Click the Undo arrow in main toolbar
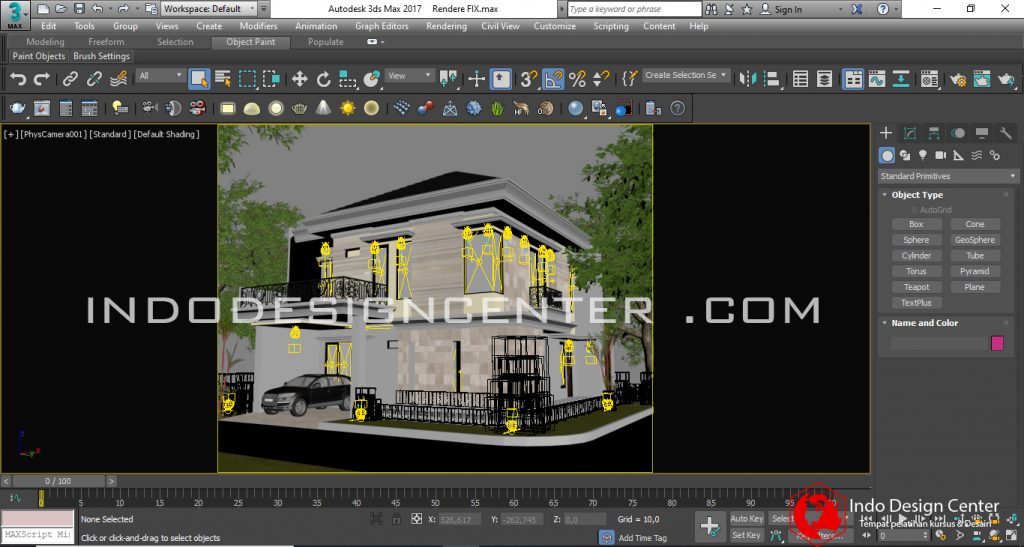The image size is (1024, 547). tap(18, 79)
